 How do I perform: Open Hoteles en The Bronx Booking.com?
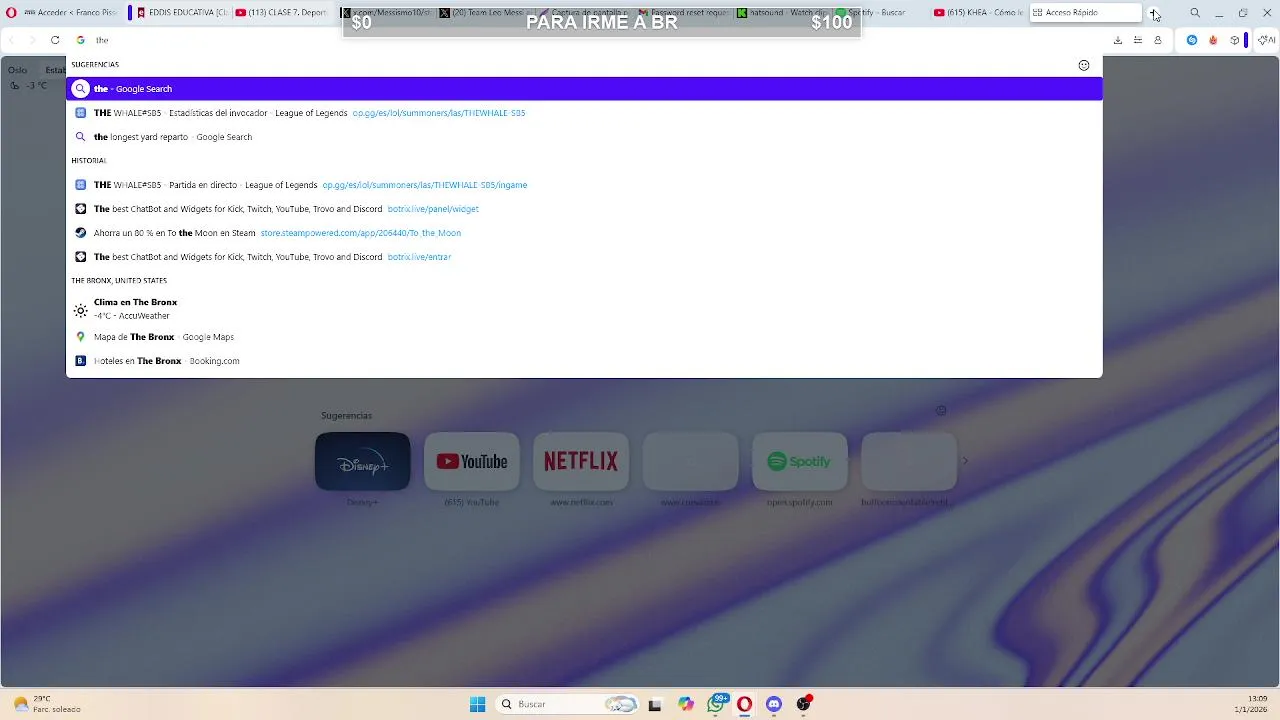pos(584,361)
